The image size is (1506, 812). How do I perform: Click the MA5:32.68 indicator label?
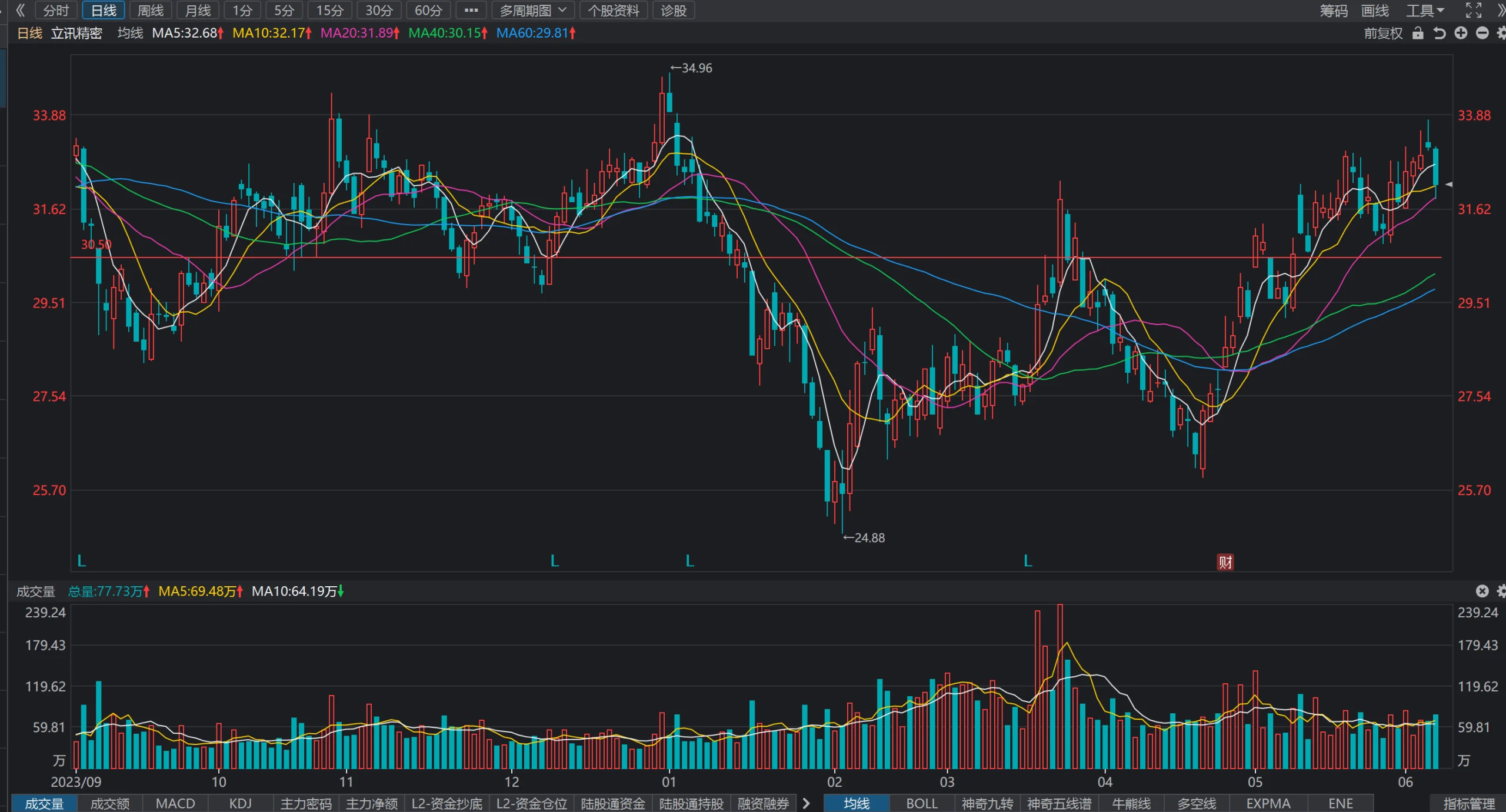pyautogui.click(x=188, y=33)
